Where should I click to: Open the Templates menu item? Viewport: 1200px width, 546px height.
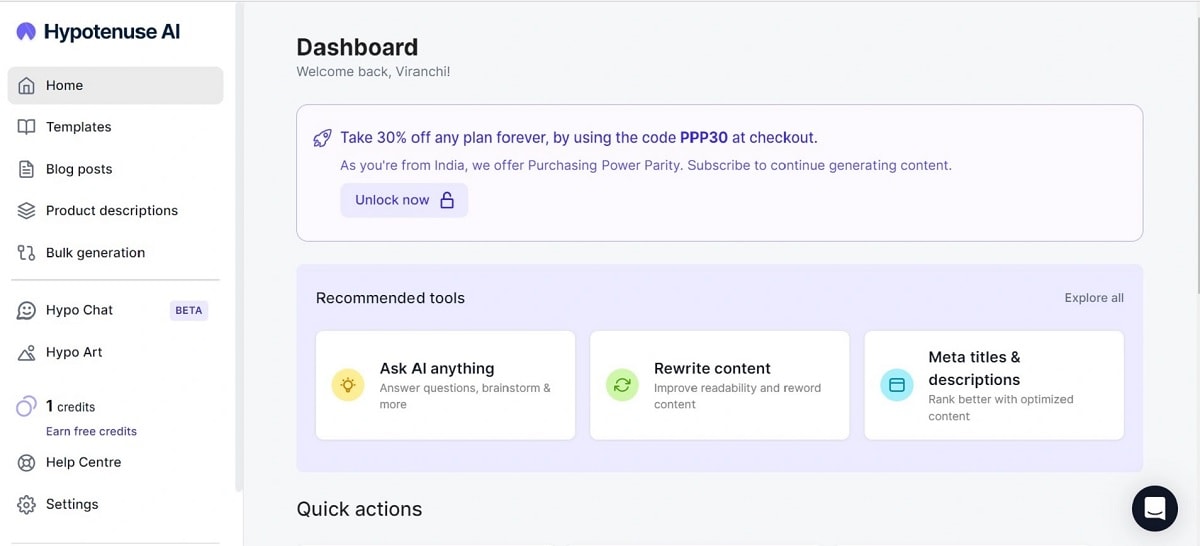[78, 127]
